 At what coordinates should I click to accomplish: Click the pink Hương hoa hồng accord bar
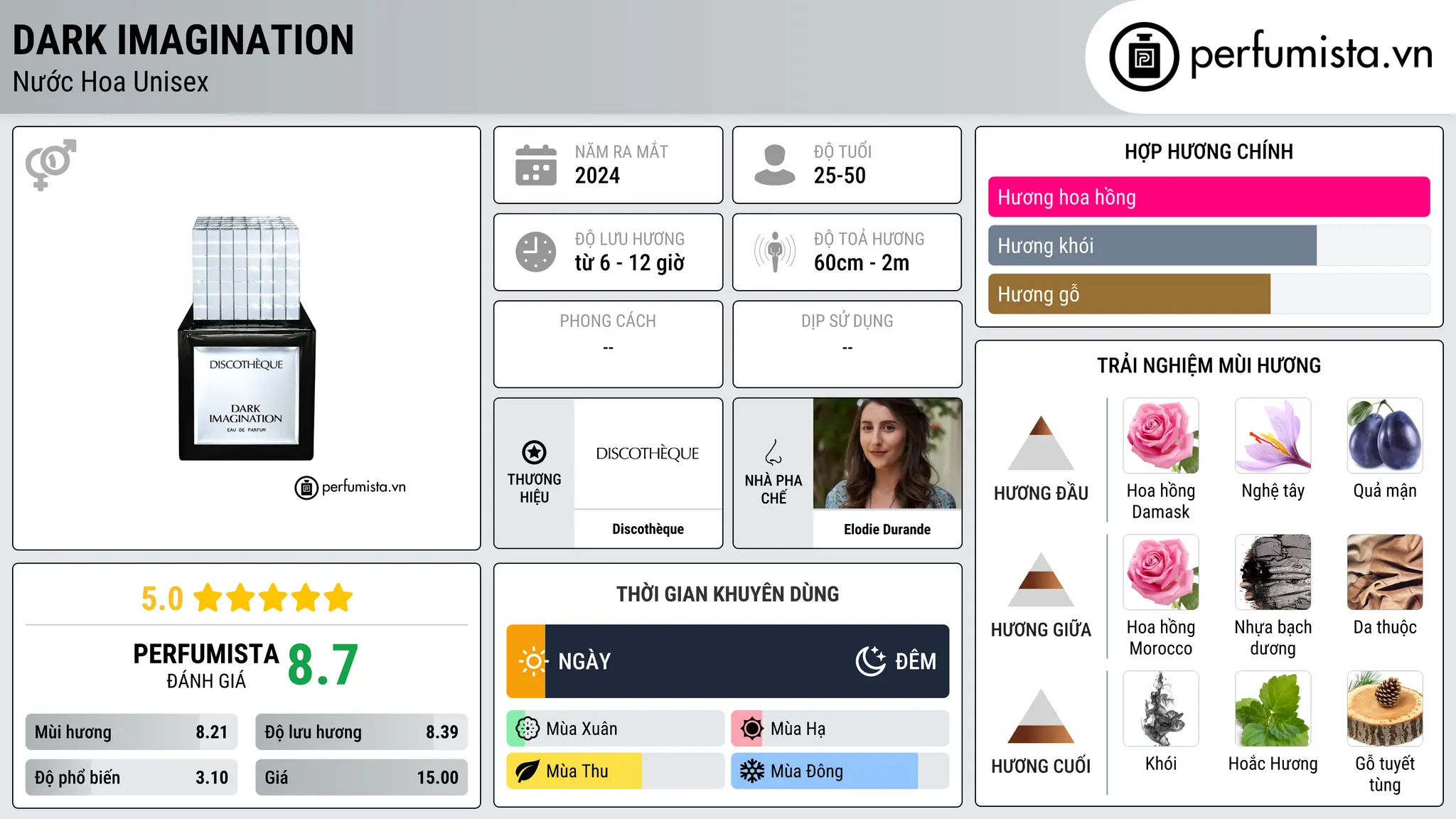pyautogui.click(x=1209, y=197)
